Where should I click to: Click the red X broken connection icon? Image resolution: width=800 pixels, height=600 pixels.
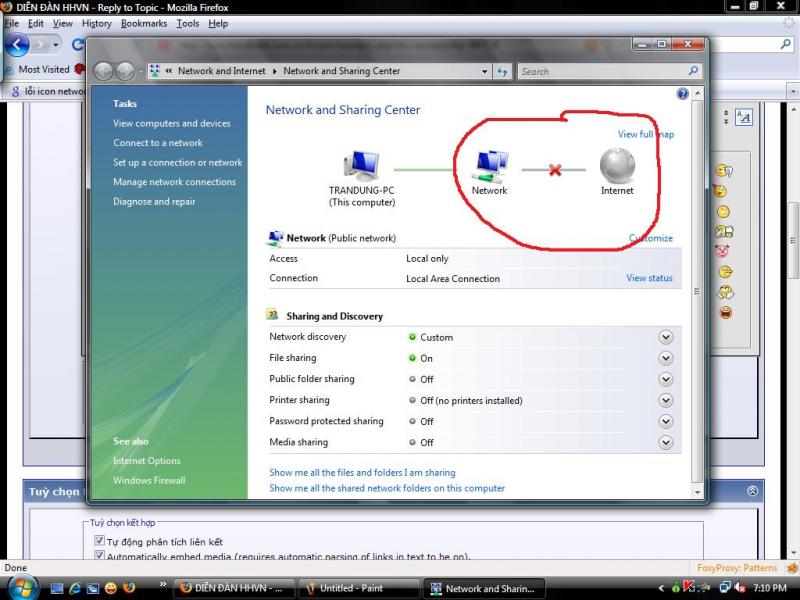[554, 170]
